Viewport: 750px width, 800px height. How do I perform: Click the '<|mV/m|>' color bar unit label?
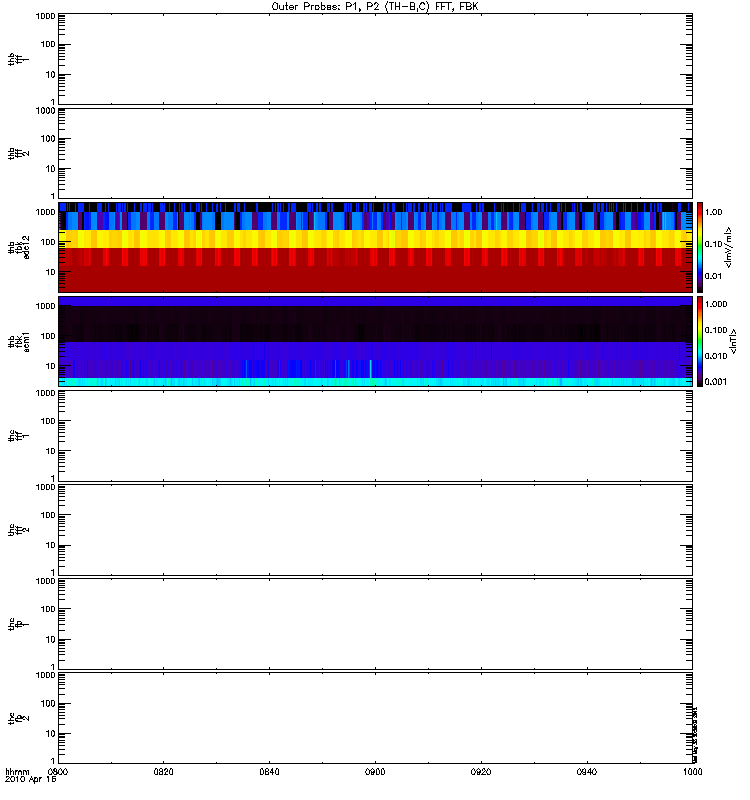[729, 247]
